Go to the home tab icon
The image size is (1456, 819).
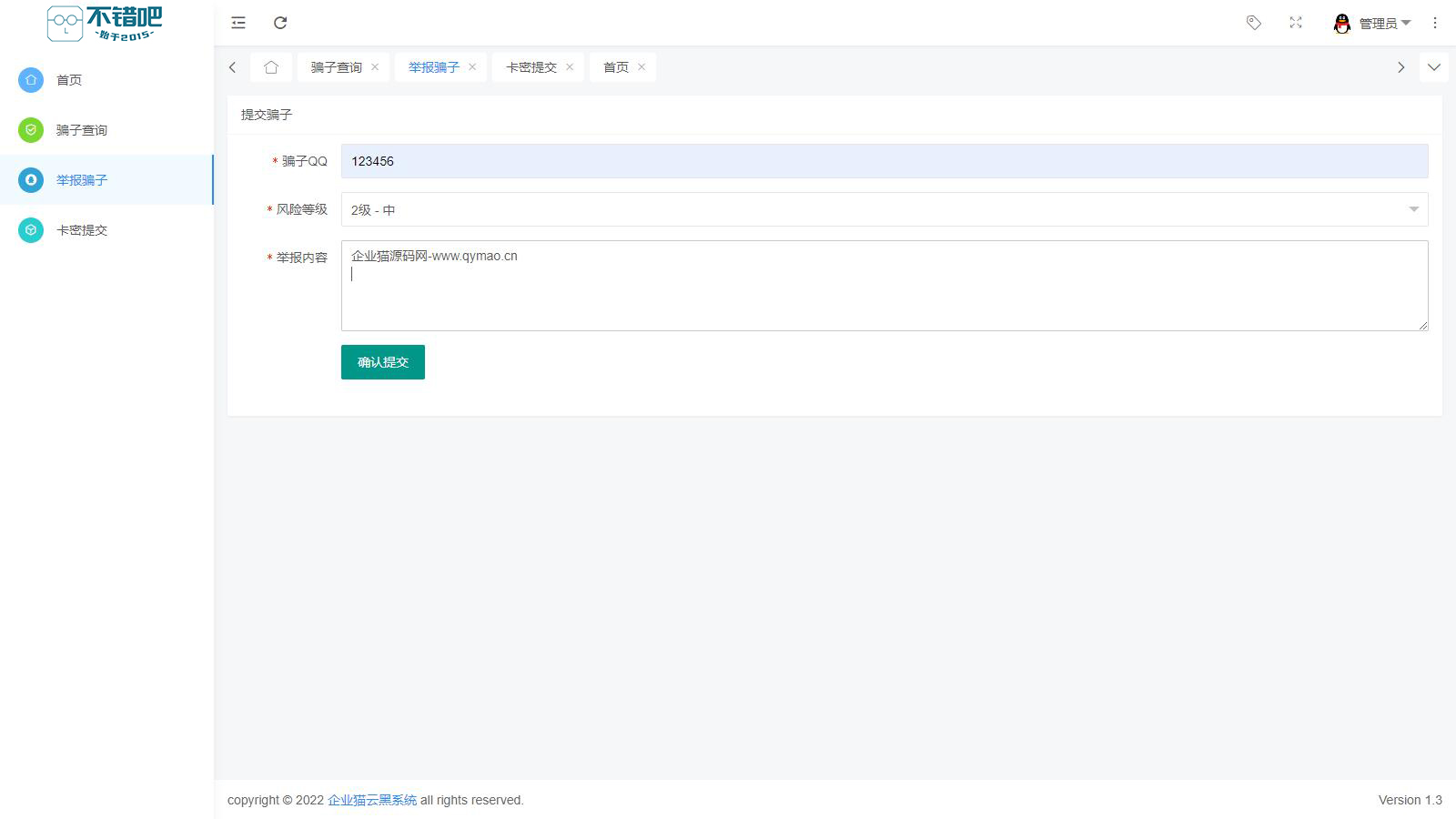[271, 67]
